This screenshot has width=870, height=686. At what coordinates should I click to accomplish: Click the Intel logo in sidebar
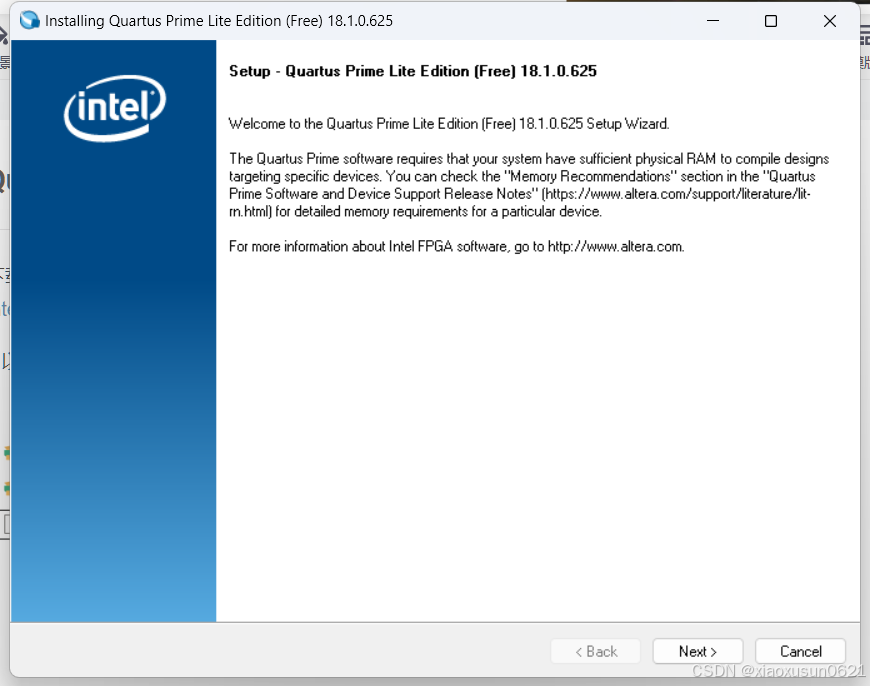pyautogui.click(x=115, y=108)
